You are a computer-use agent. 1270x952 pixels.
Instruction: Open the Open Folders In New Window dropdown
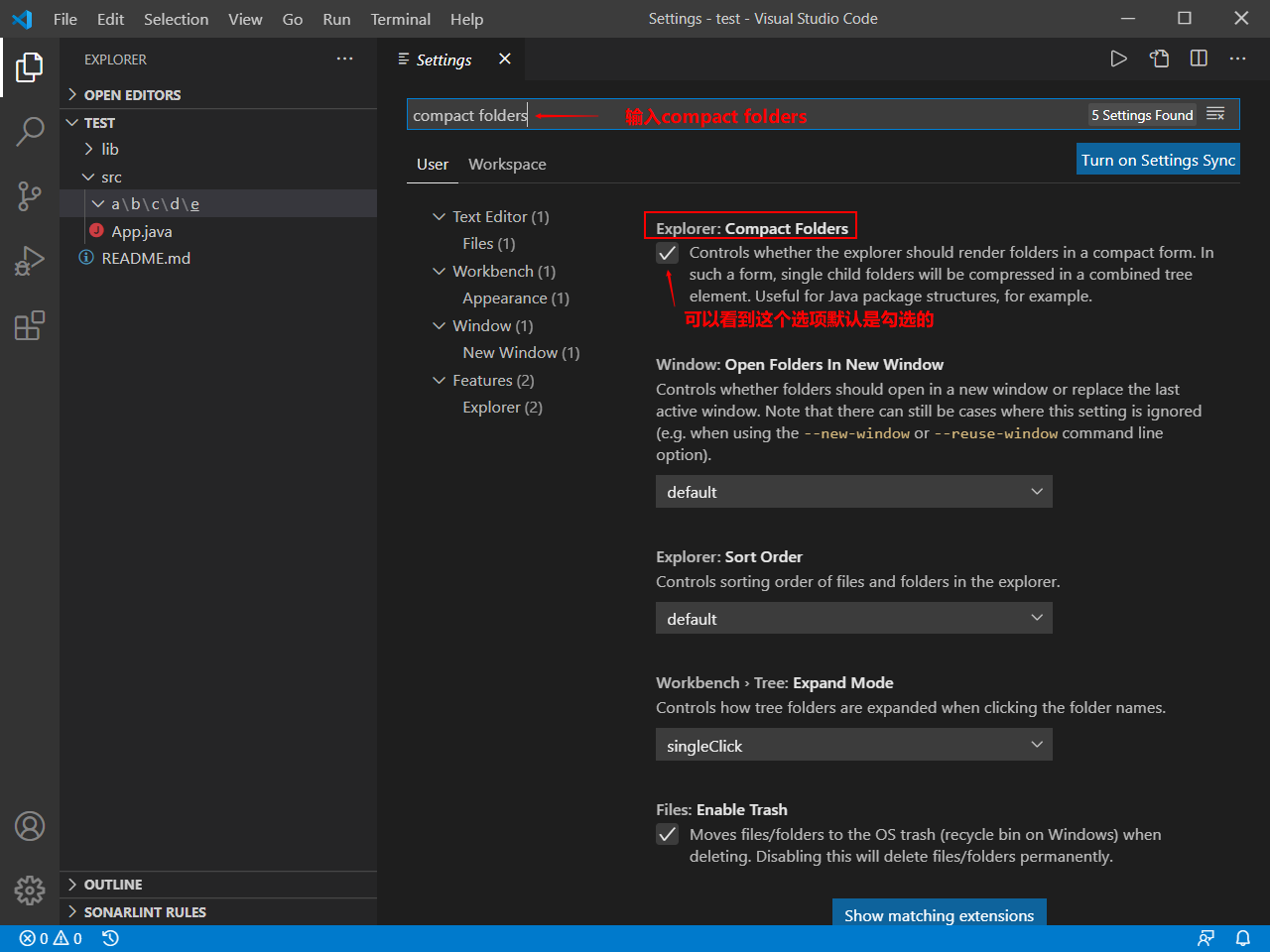[x=853, y=492]
